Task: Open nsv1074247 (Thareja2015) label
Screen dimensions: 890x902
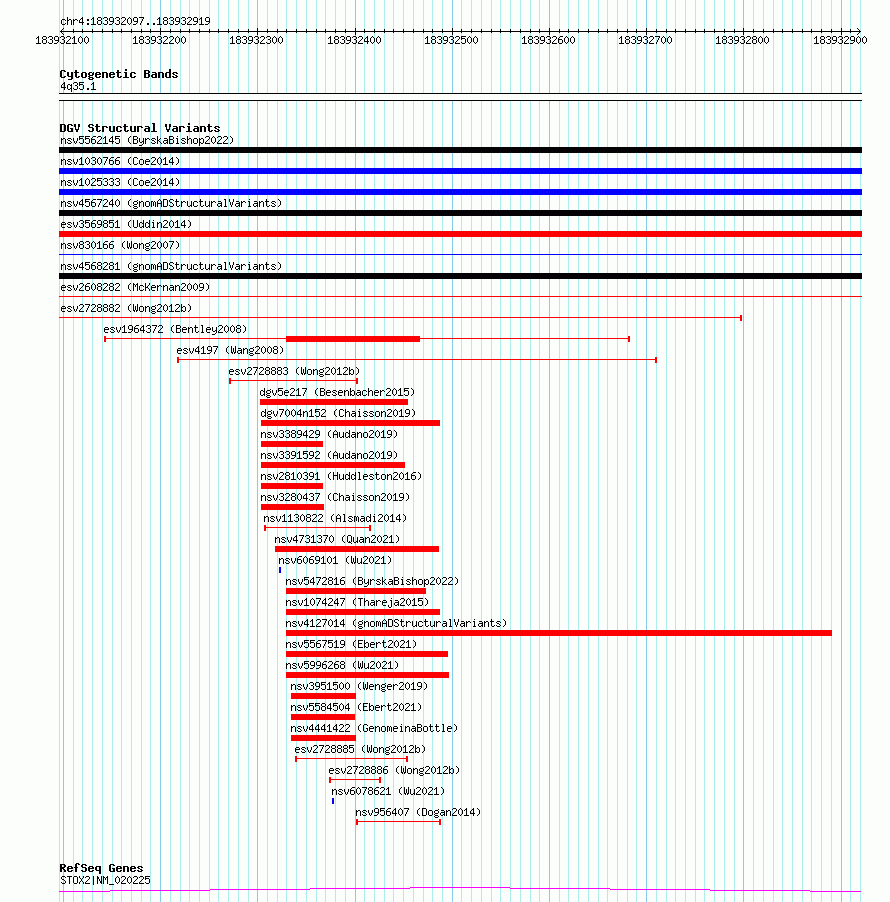Action: 357,602
